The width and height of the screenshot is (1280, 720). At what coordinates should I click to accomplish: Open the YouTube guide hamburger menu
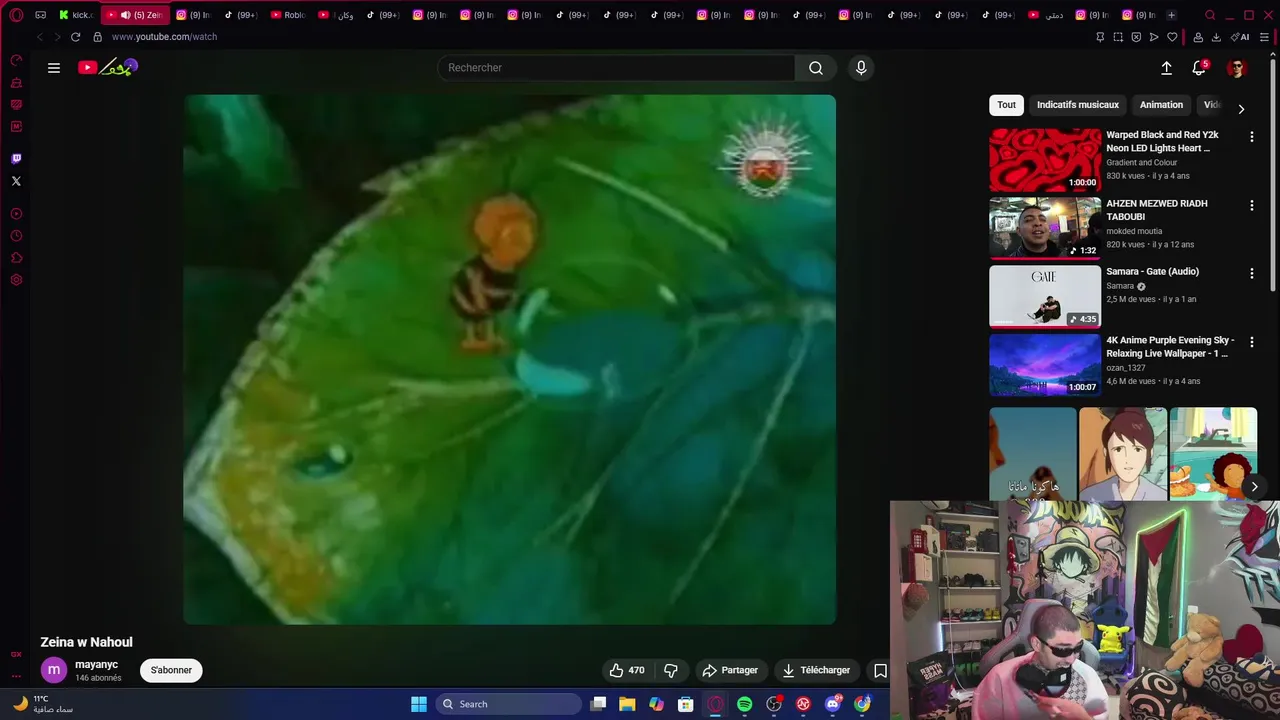pyautogui.click(x=54, y=68)
